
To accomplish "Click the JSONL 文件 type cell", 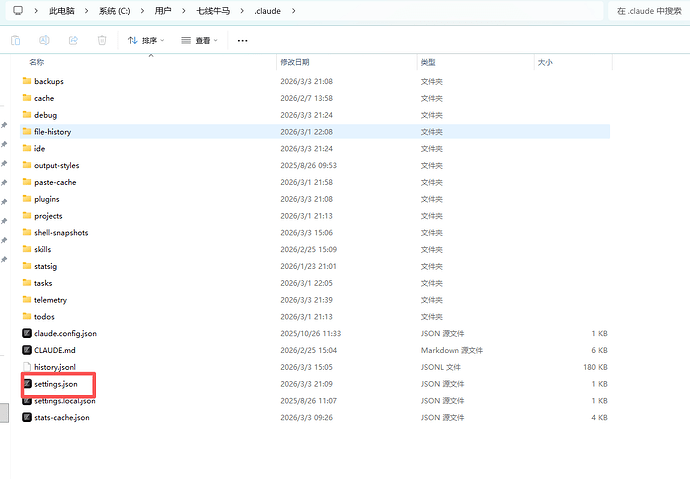I will point(440,367).
